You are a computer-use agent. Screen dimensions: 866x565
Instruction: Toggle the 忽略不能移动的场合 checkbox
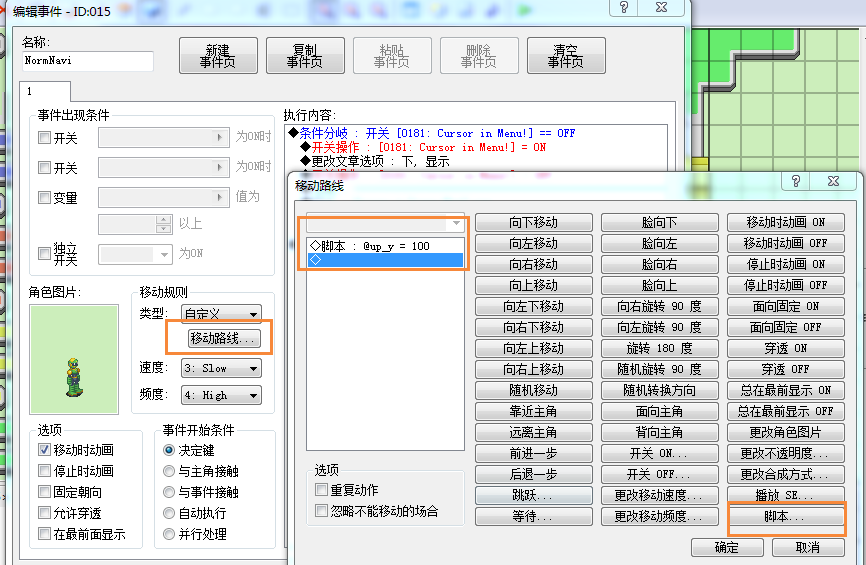pyautogui.click(x=321, y=511)
